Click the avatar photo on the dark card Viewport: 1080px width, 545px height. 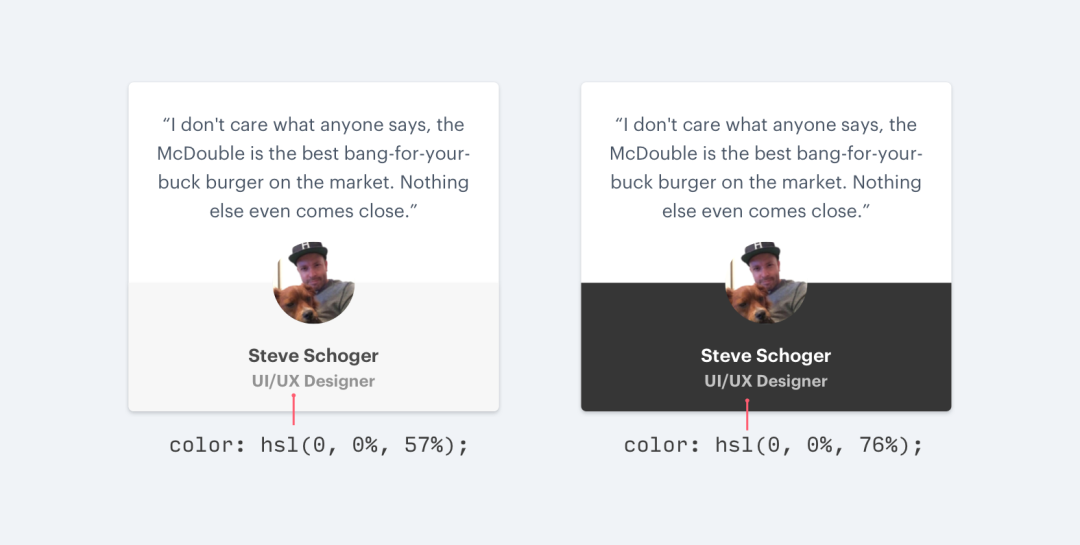coord(766,282)
